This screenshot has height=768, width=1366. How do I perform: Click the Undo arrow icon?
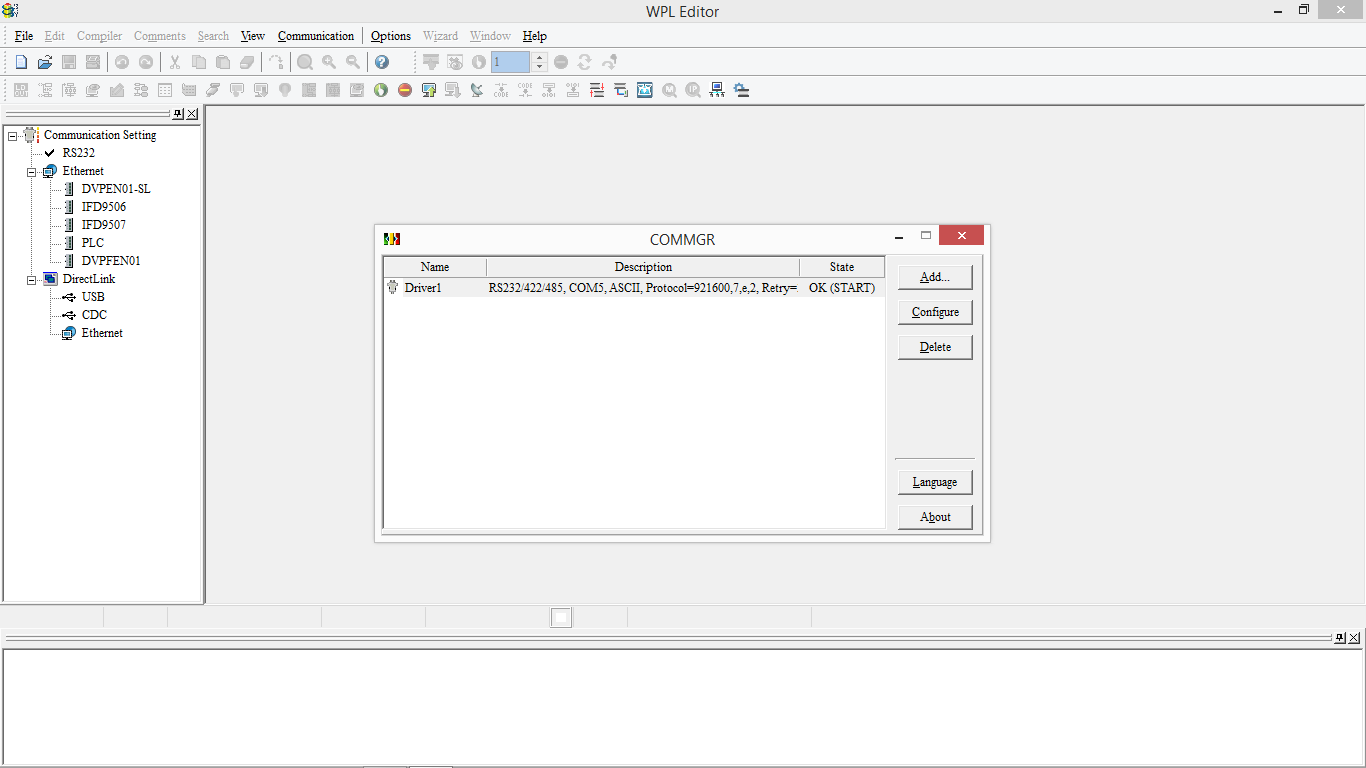tap(122, 62)
